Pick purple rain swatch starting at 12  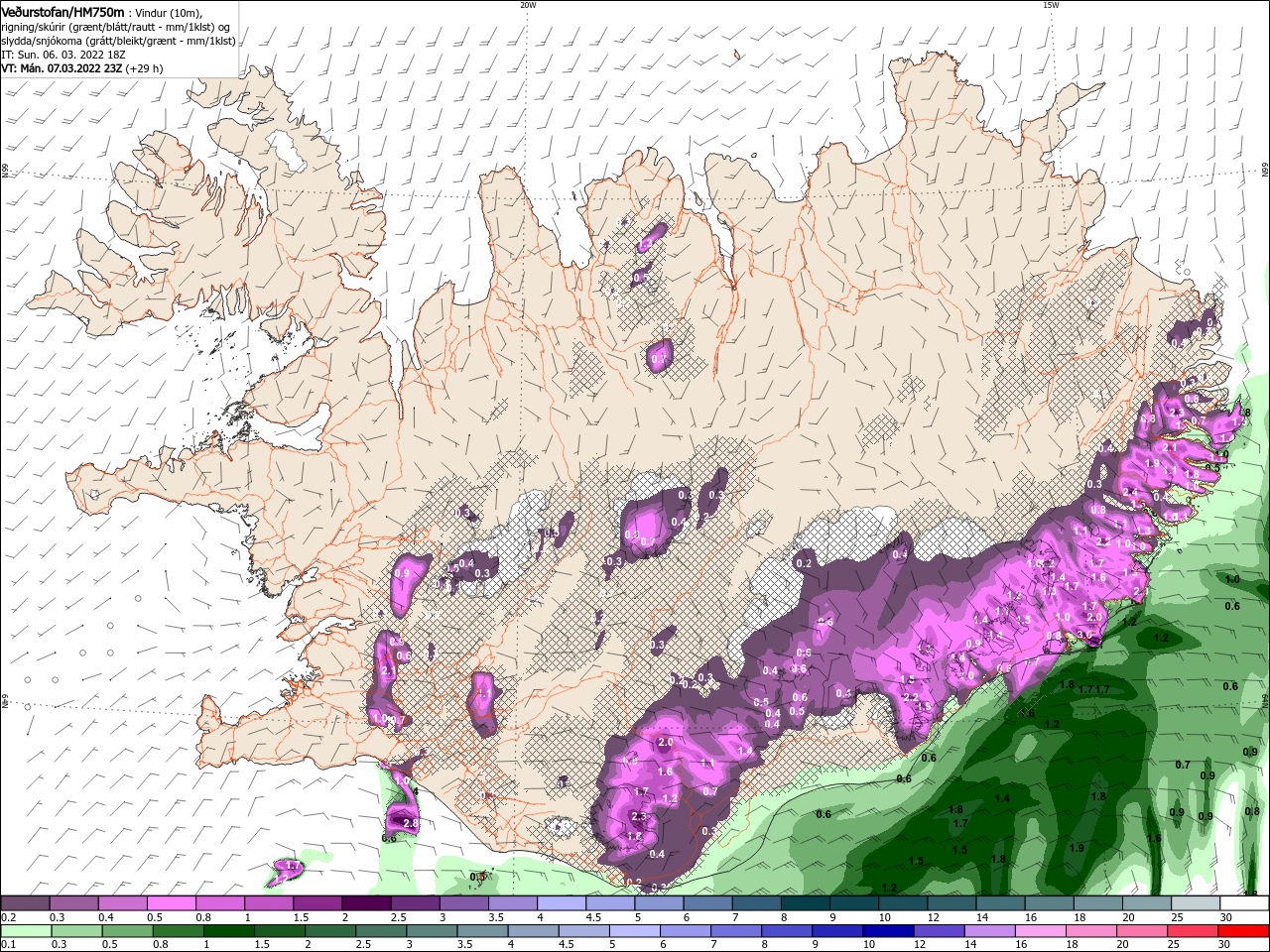(x=940, y=931)
